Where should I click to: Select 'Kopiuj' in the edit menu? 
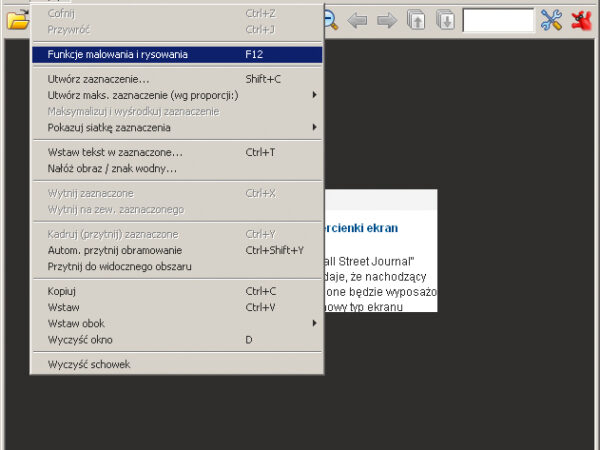tap(62, 291)
